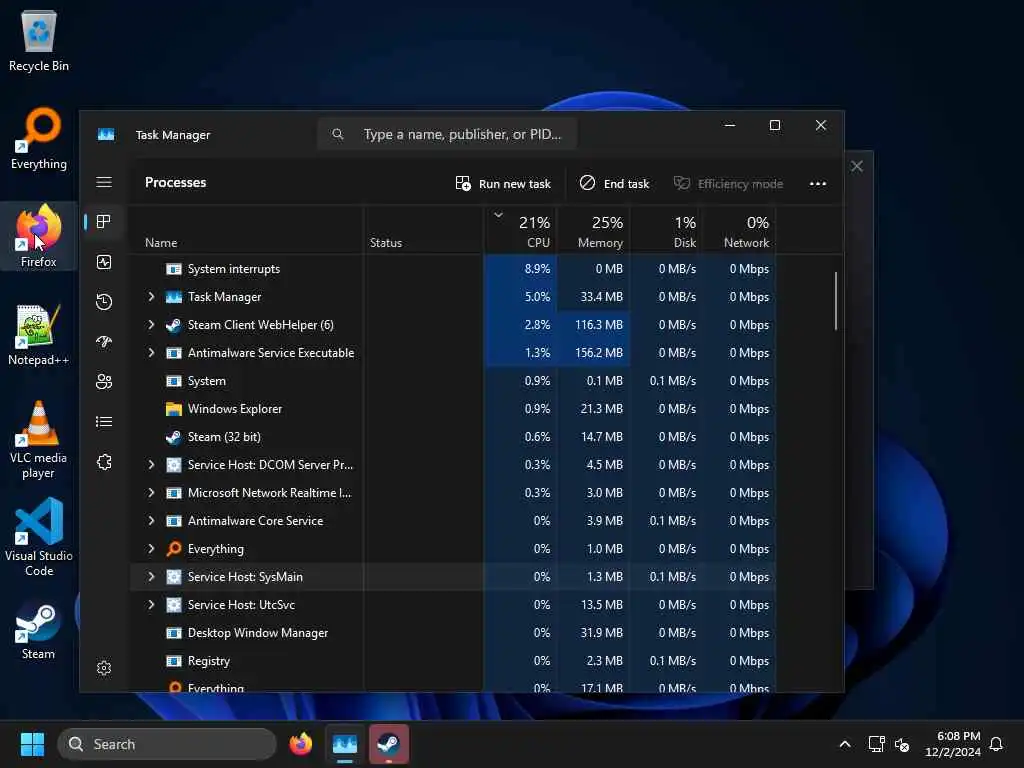
Task: Click the muted volume tray icon
Action: [902, 744]
